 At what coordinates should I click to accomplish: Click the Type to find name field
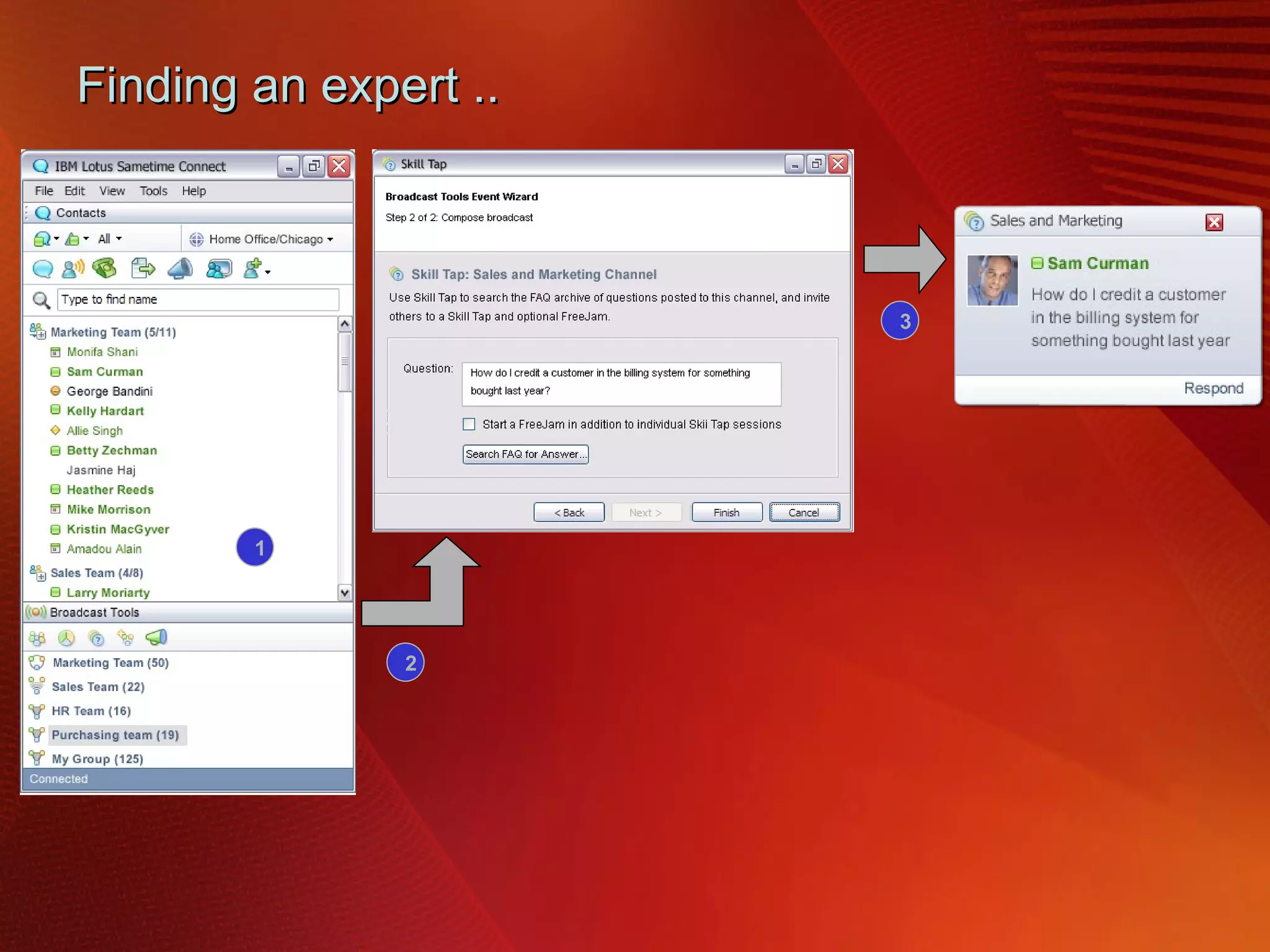pyautogui.click(x=198, y=299)
